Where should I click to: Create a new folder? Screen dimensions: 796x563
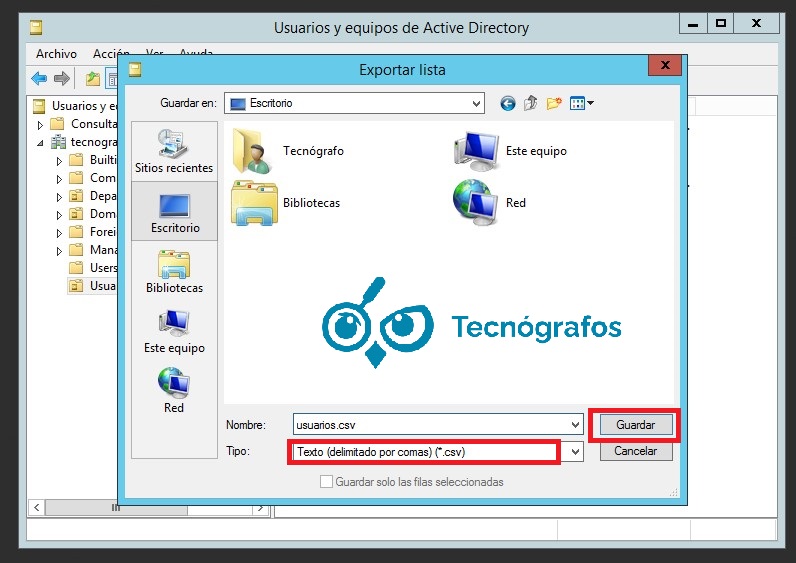coord(553,103)
